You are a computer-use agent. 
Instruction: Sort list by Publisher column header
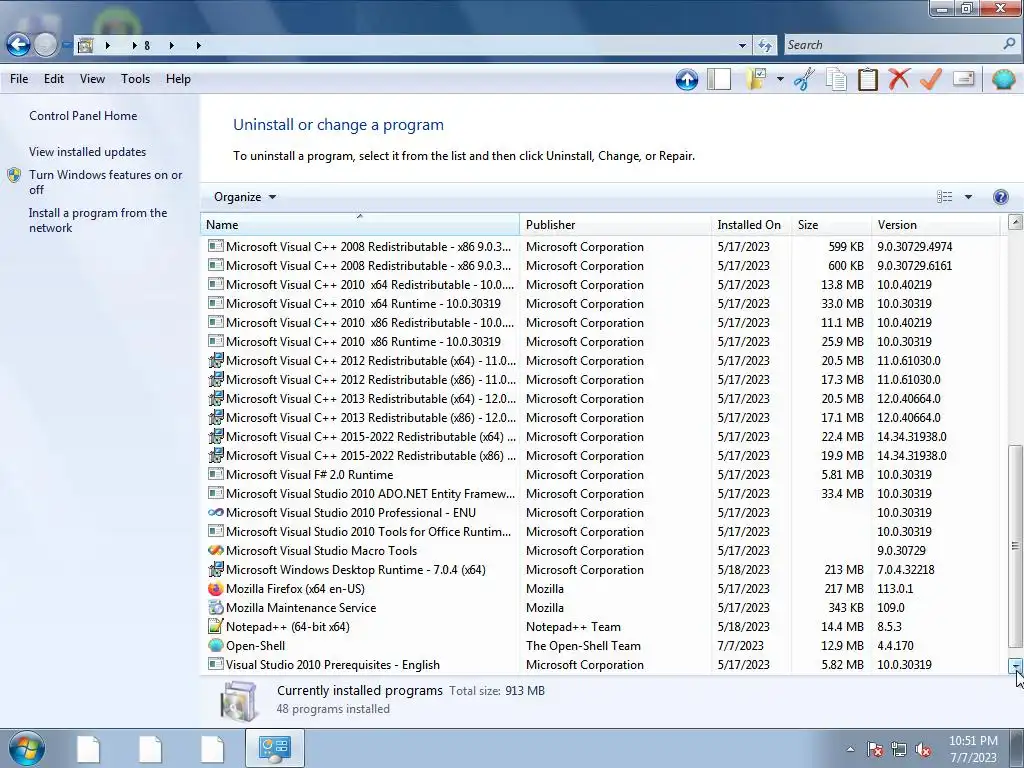coord(615,225)
